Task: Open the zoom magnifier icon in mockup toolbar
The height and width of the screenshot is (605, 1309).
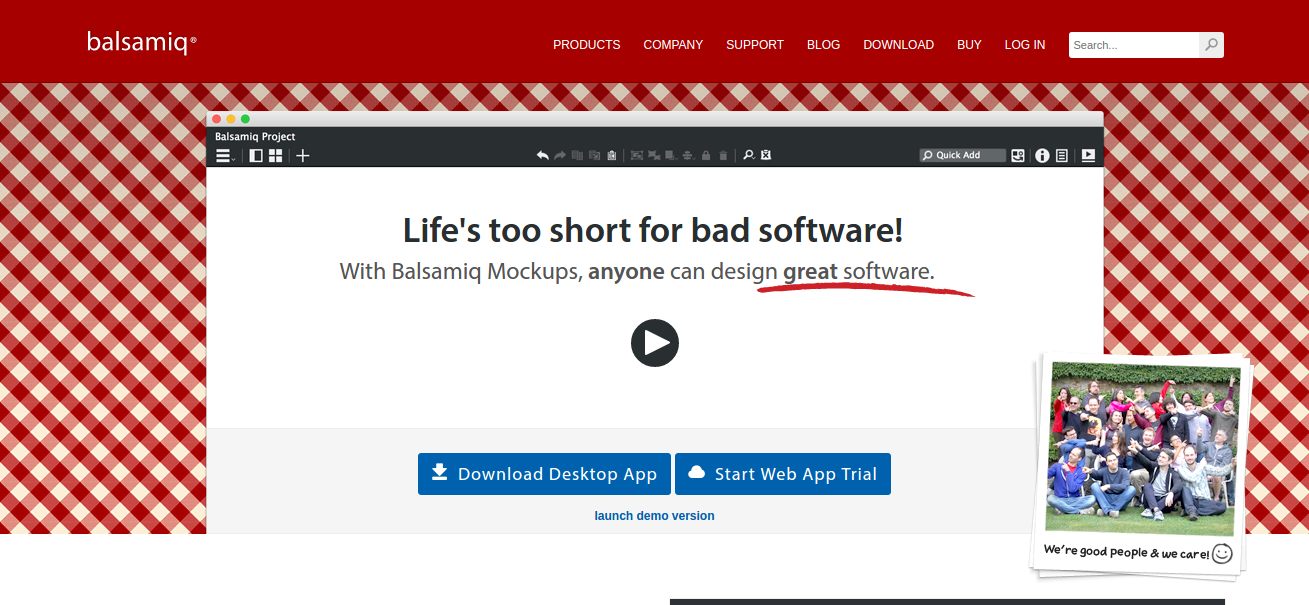Action: pyautogui.click(x=748, y=155)
